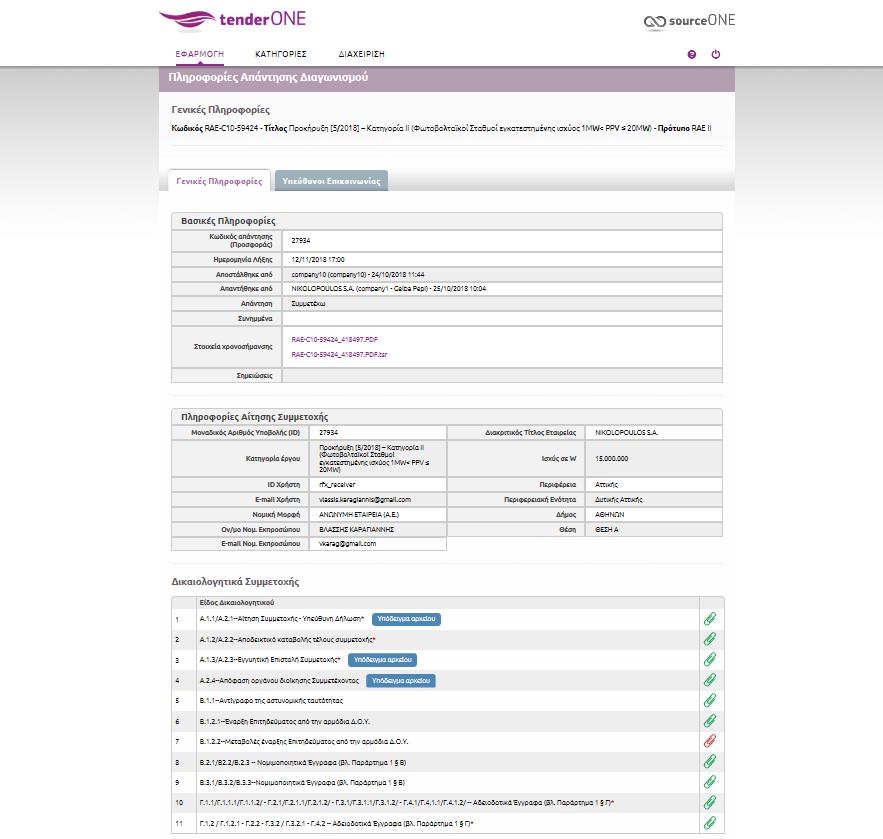Click red clip icon for row 7 Μεταβολές έναρξης
883x839 pixels.
[710, 741]
